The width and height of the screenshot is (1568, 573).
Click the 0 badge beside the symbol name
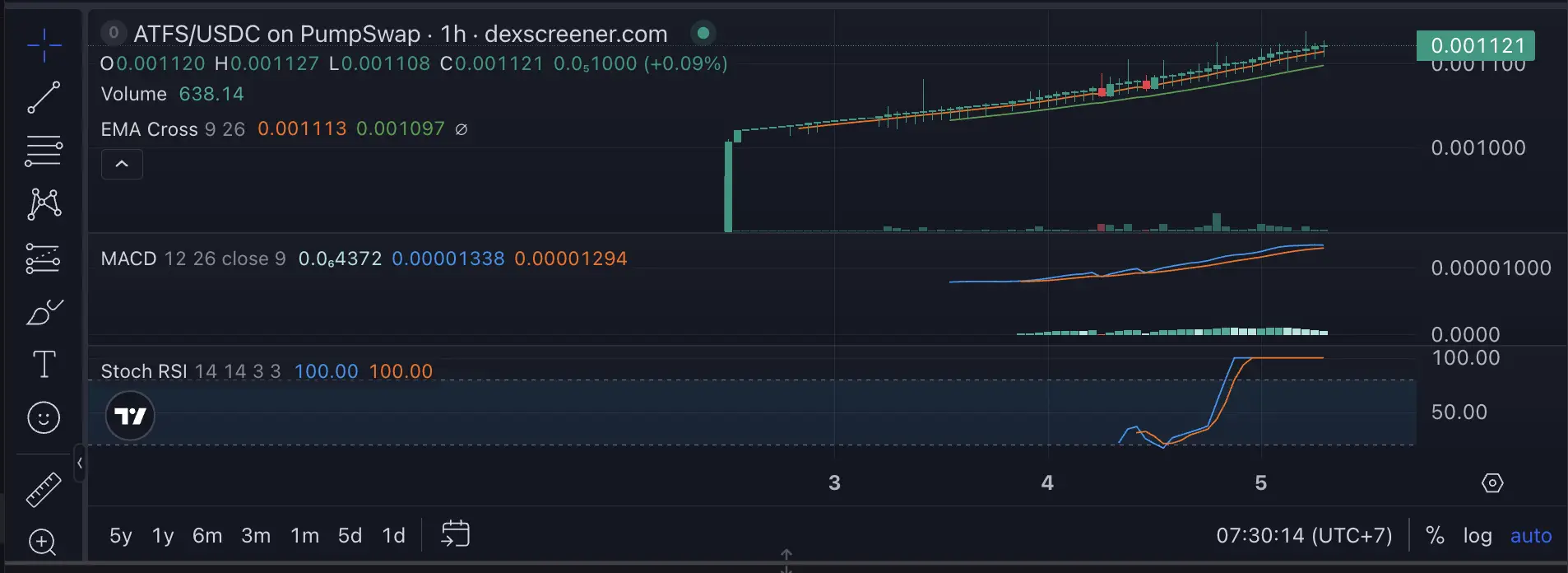(x=114, y=32)
